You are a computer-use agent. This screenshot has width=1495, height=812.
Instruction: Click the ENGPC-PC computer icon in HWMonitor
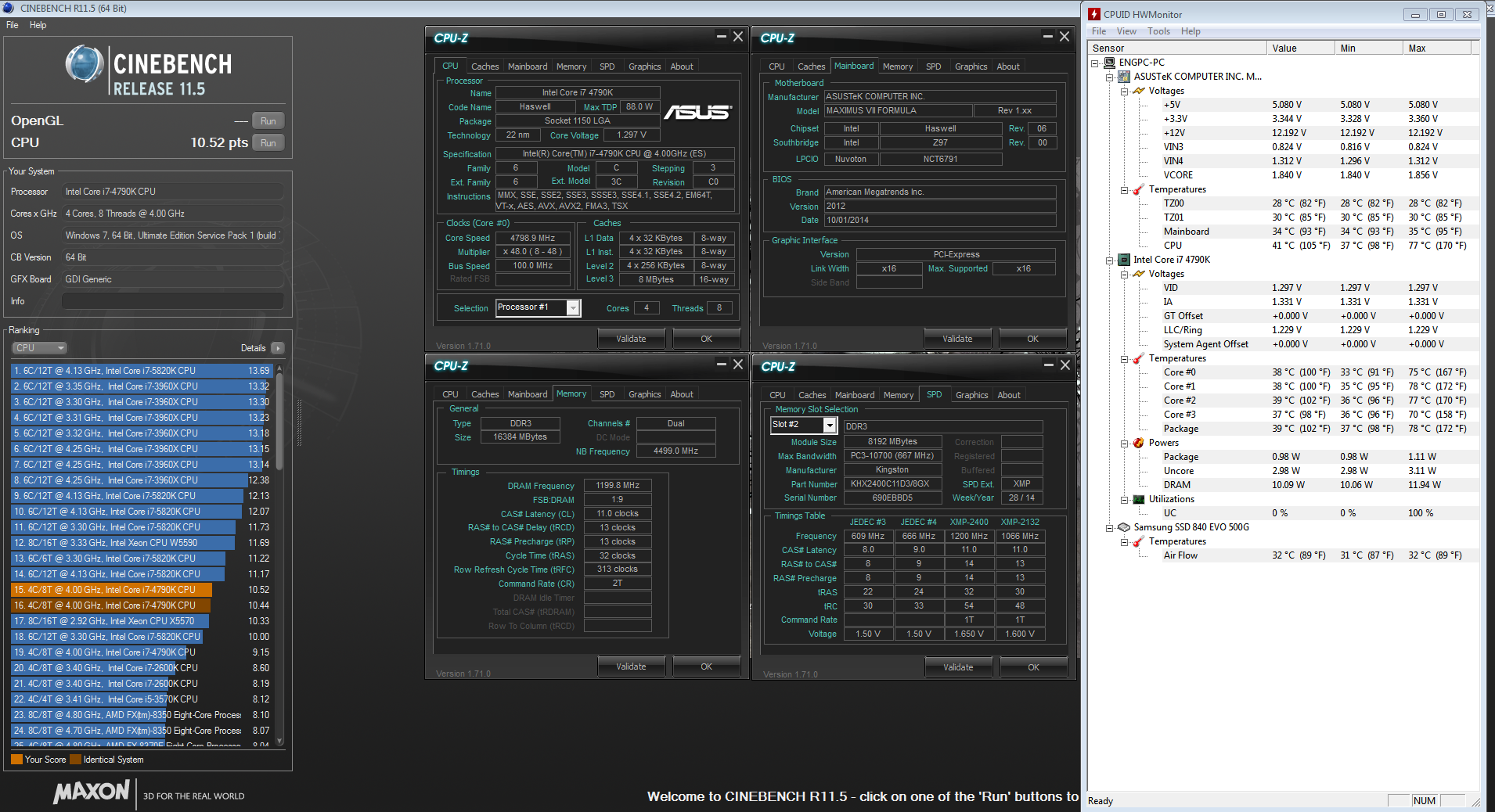point(1109,63)
